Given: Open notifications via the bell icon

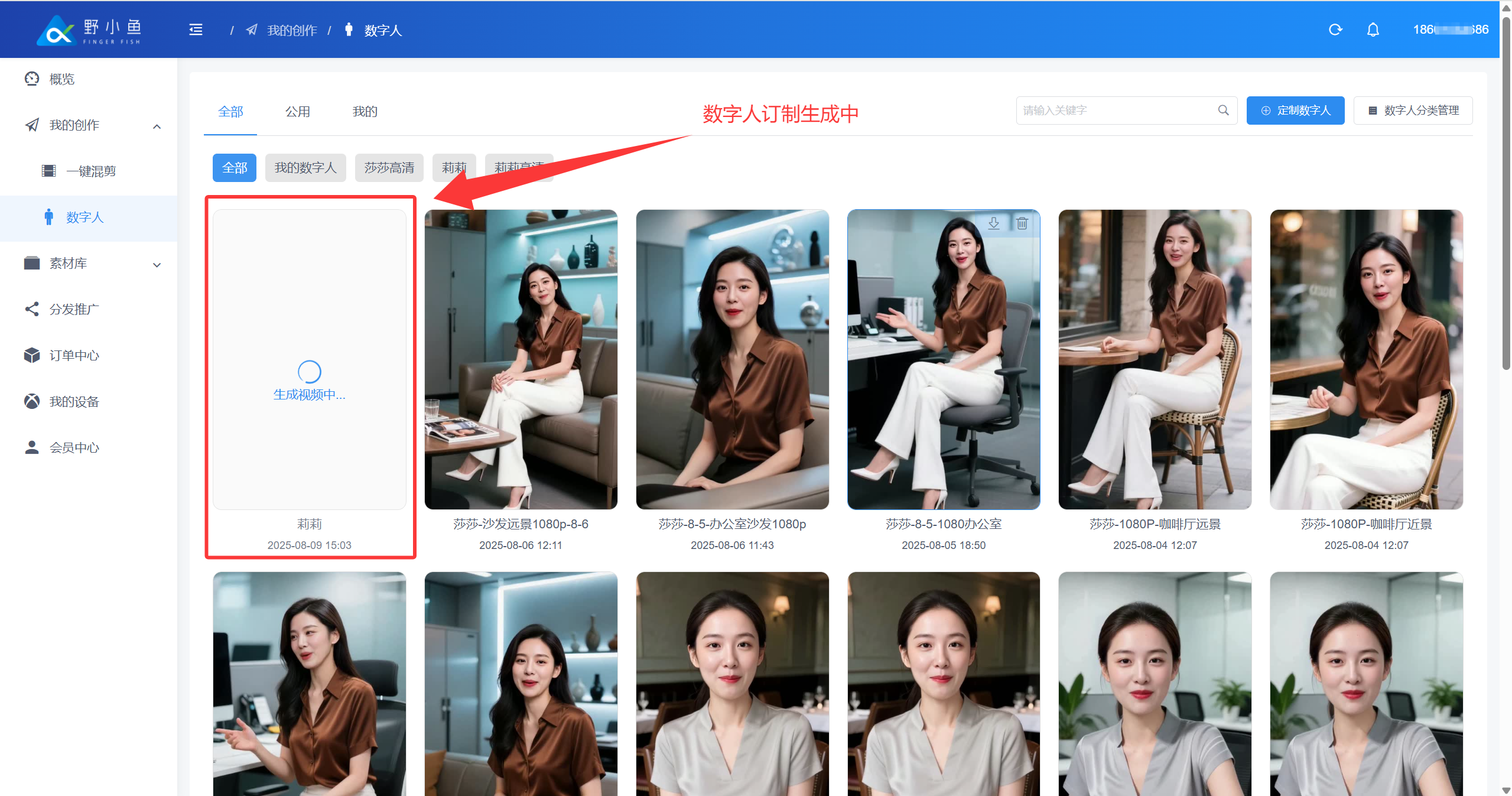Looking at the screenshot, I should click(x=1373, y=30).
